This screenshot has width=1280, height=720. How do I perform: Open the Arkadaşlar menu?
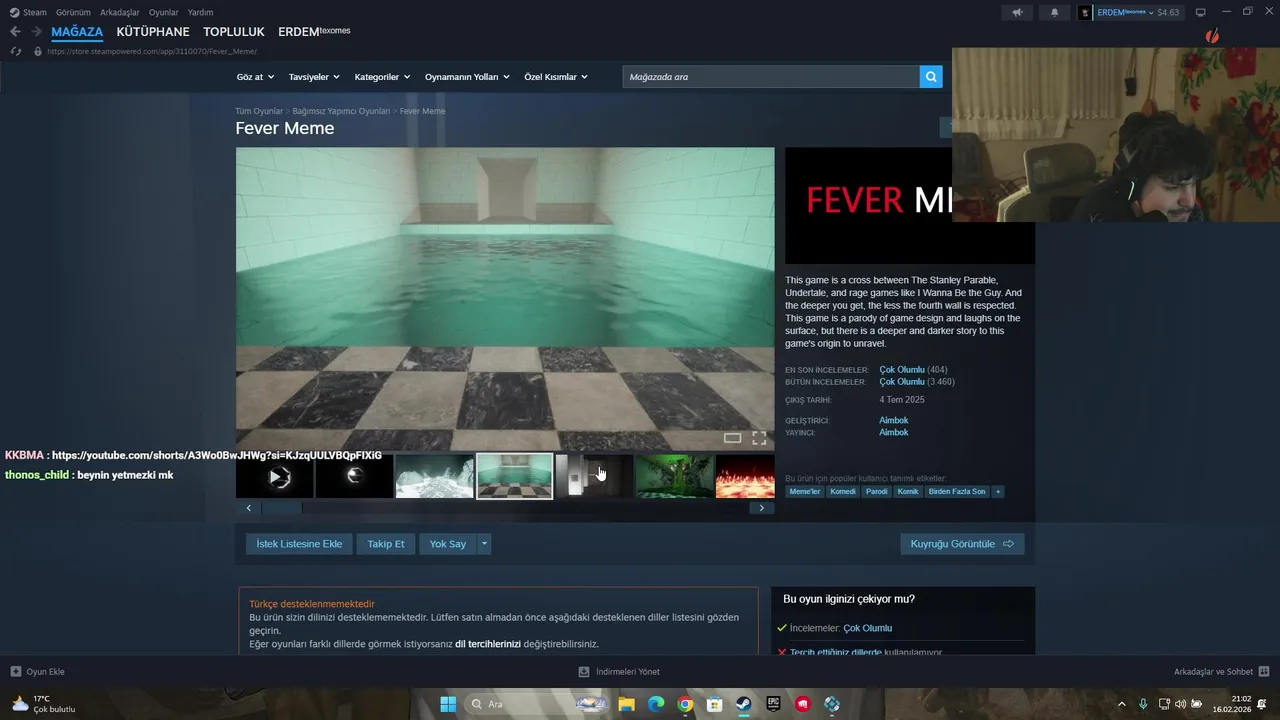coord(120,12)
